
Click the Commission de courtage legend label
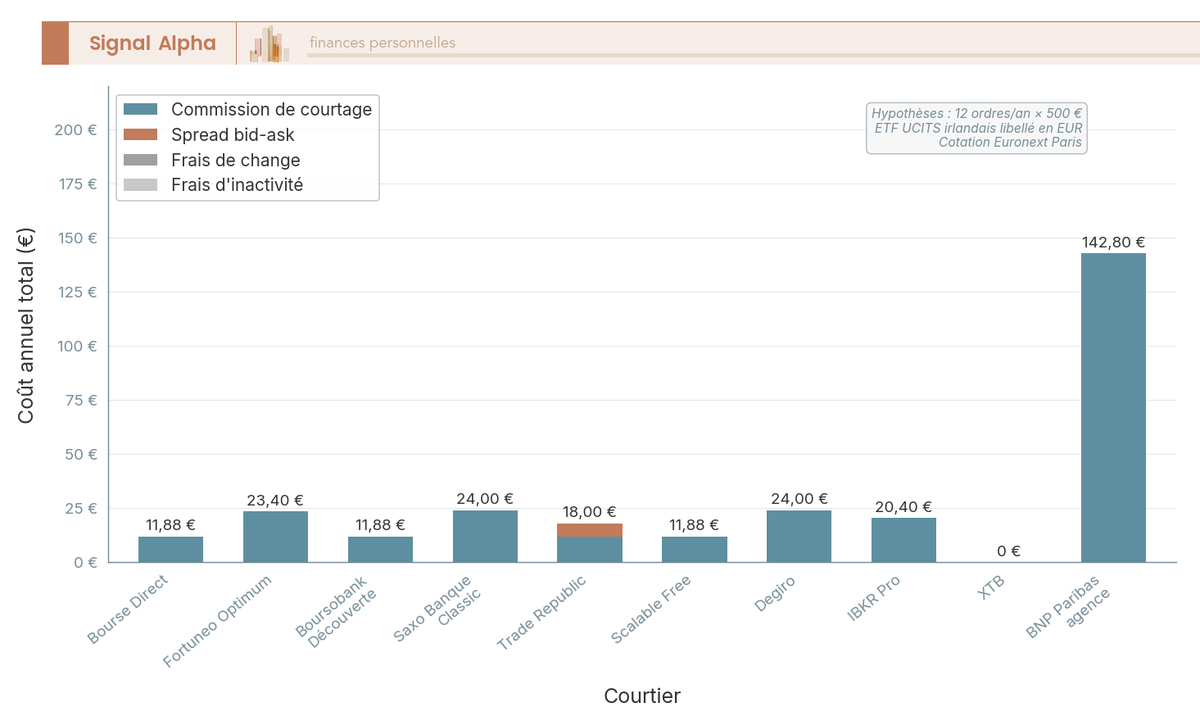tap(271, 110)
